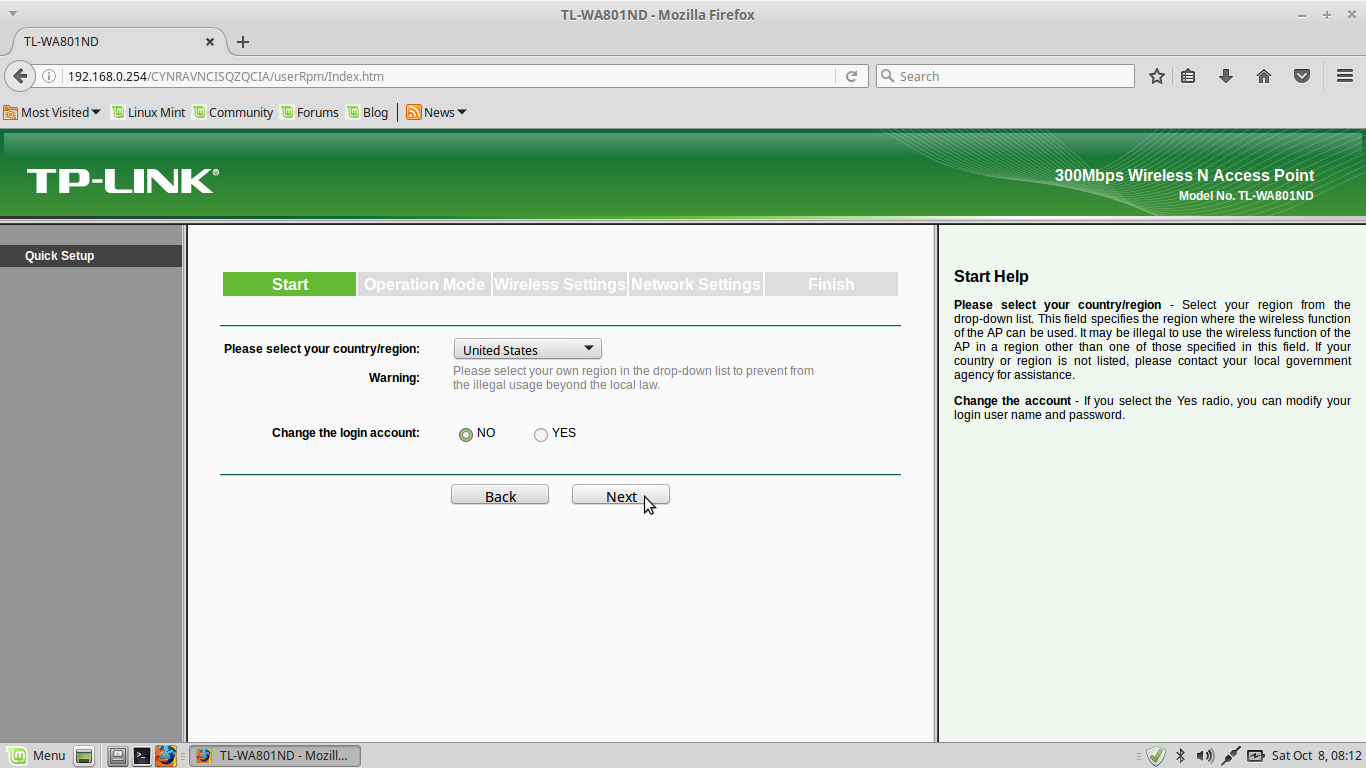The width and height of the screenshot is (1366, 768).
Task: Open the Linux Mint Menu
Action: click(x=36, y=756)
